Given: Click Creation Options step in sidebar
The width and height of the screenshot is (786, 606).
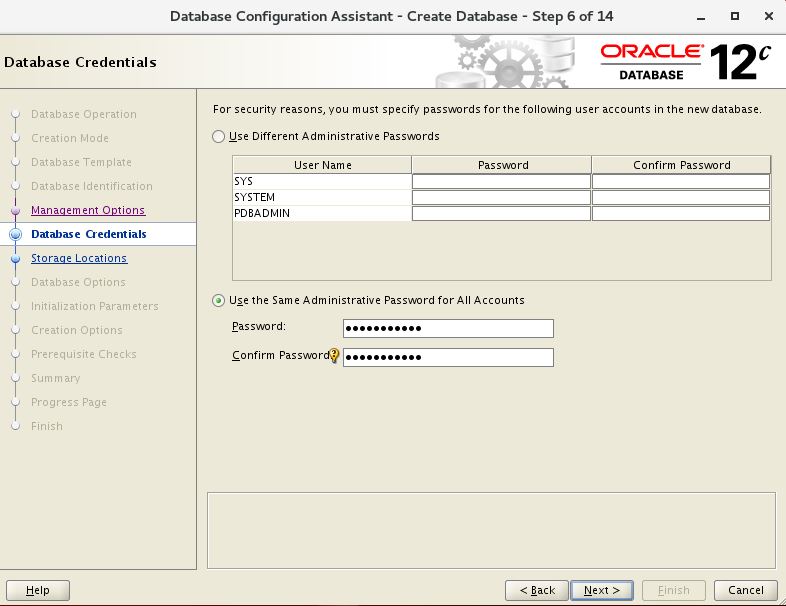Looking at the screenshot, I should click(77, 330).
